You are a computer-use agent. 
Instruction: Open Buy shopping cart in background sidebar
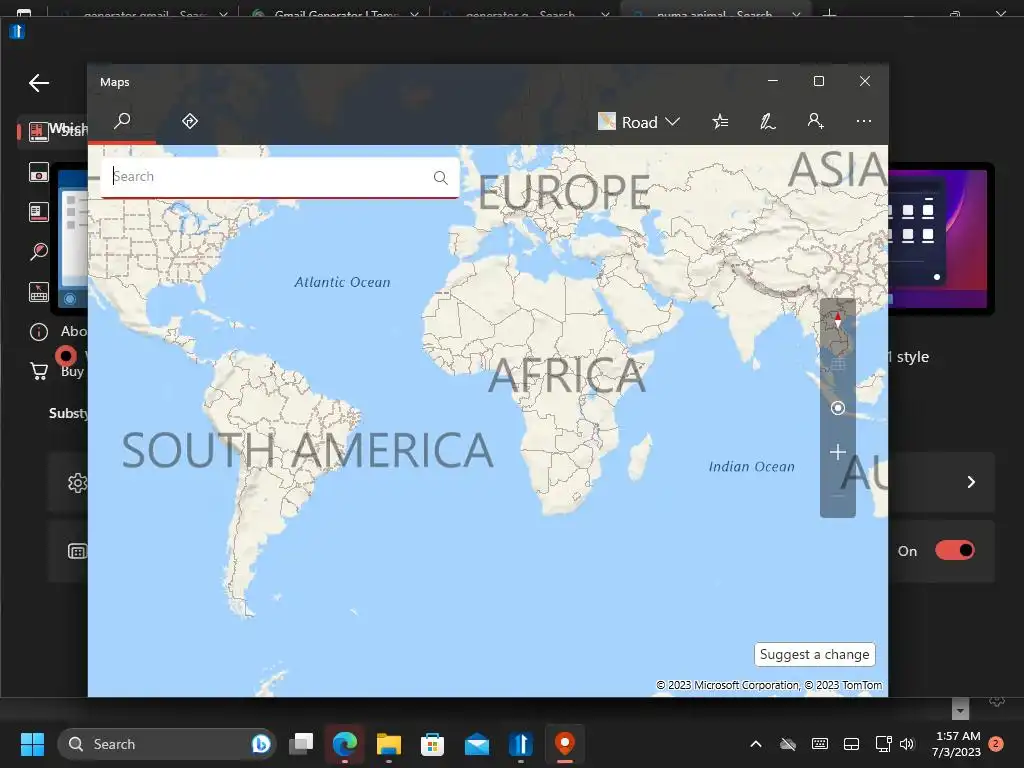[39, 372]
